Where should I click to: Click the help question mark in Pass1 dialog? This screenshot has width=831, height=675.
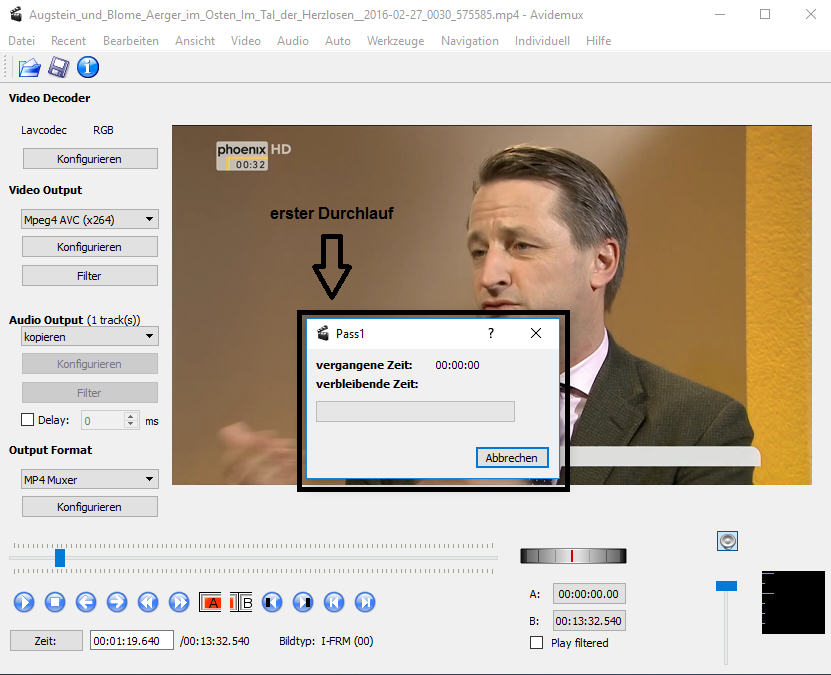(x=490, y=333)
